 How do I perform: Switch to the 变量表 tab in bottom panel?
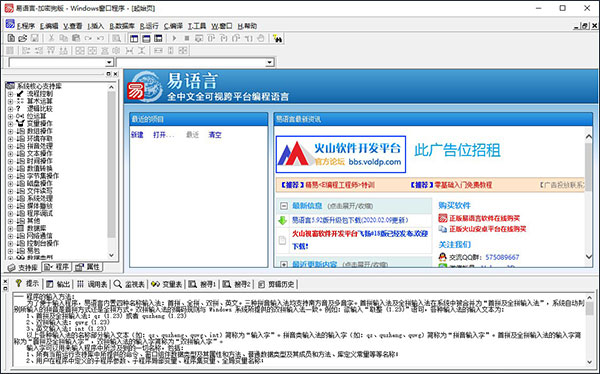pos(166,284)
